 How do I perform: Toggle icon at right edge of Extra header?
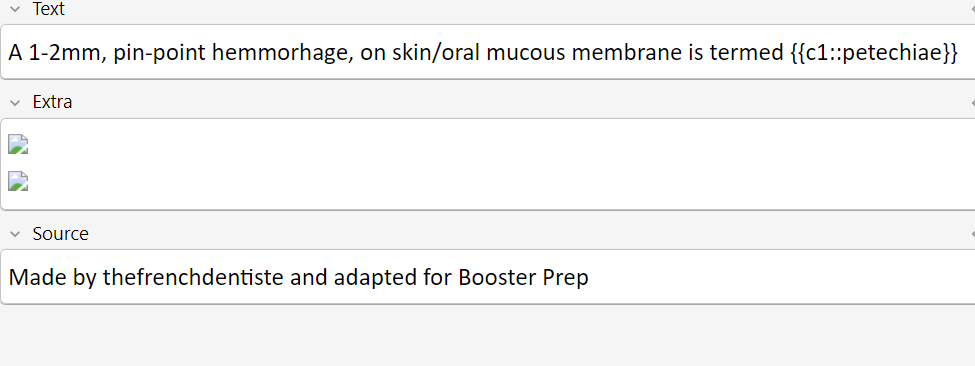972,103
